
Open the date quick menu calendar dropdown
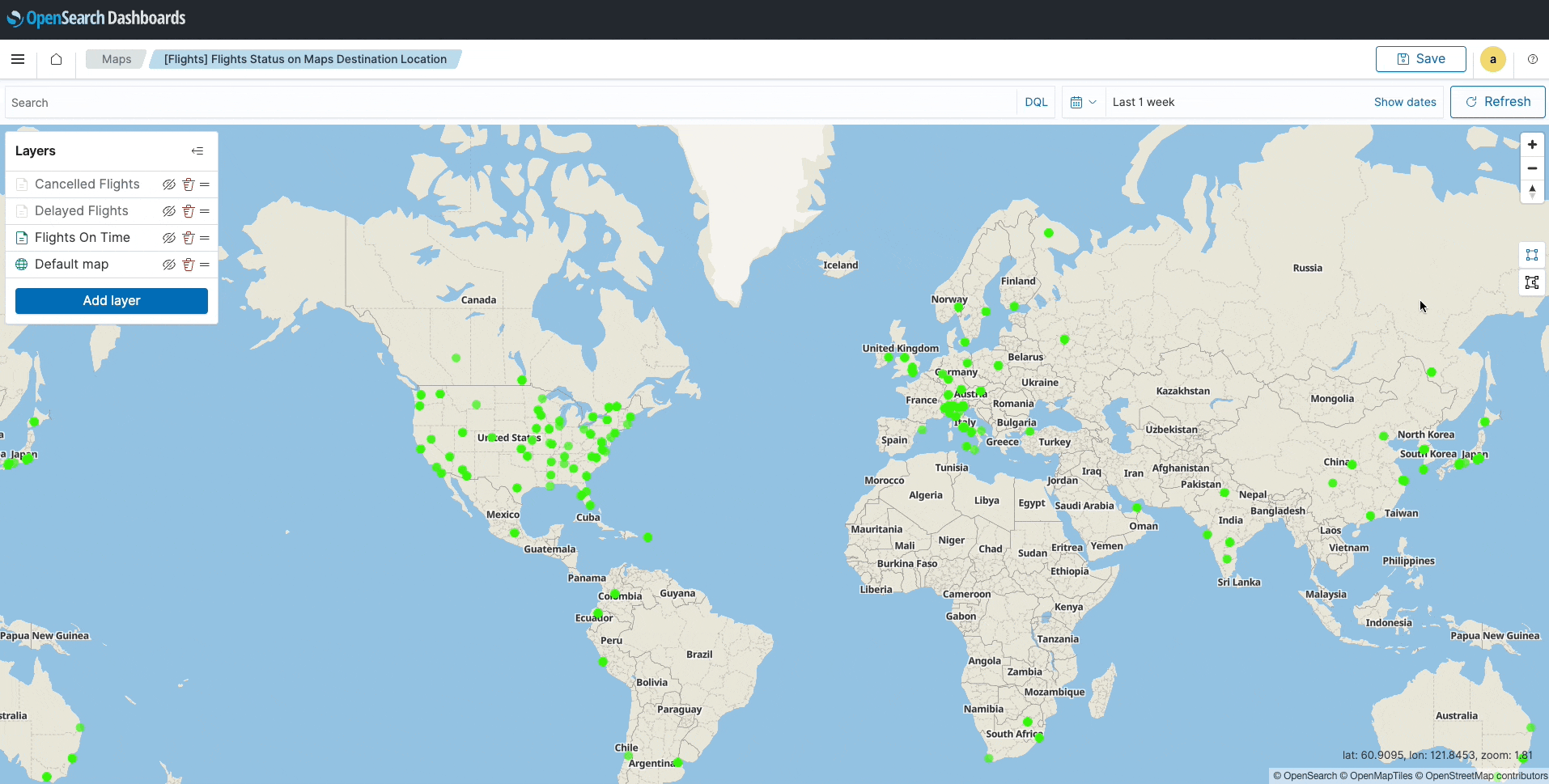tap(1083, 102)
